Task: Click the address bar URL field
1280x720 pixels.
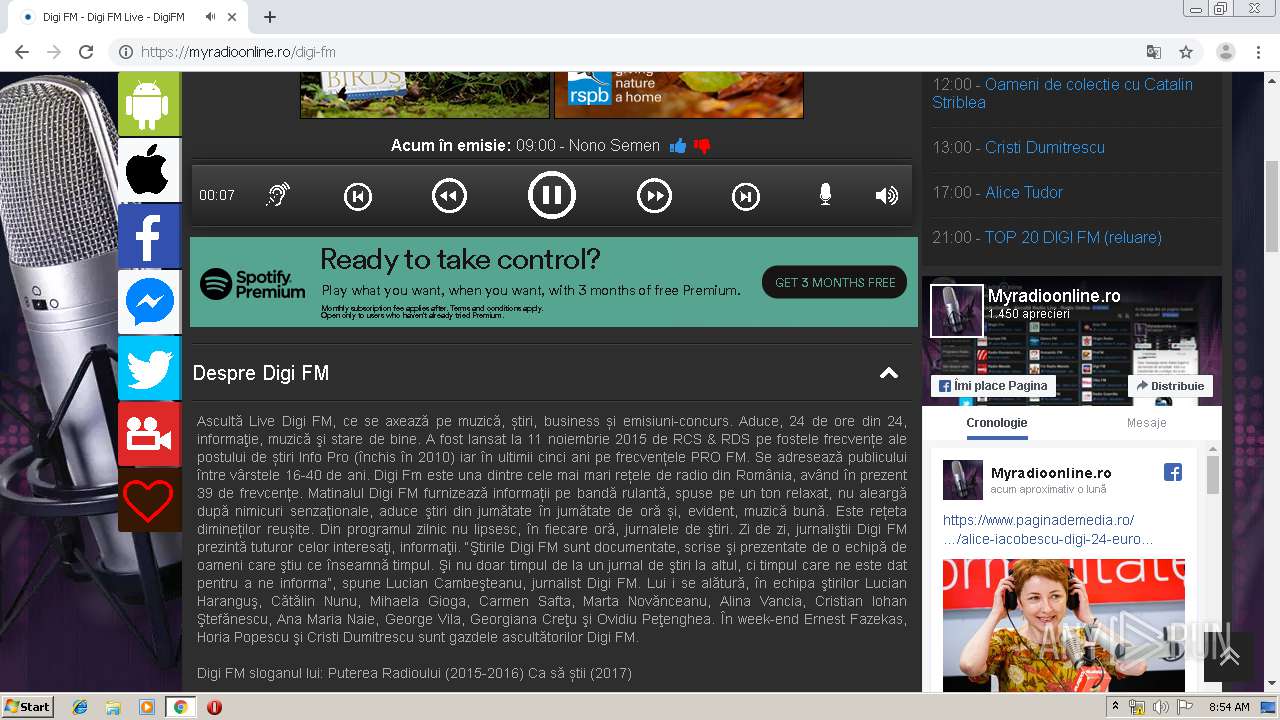Action: 640,52
